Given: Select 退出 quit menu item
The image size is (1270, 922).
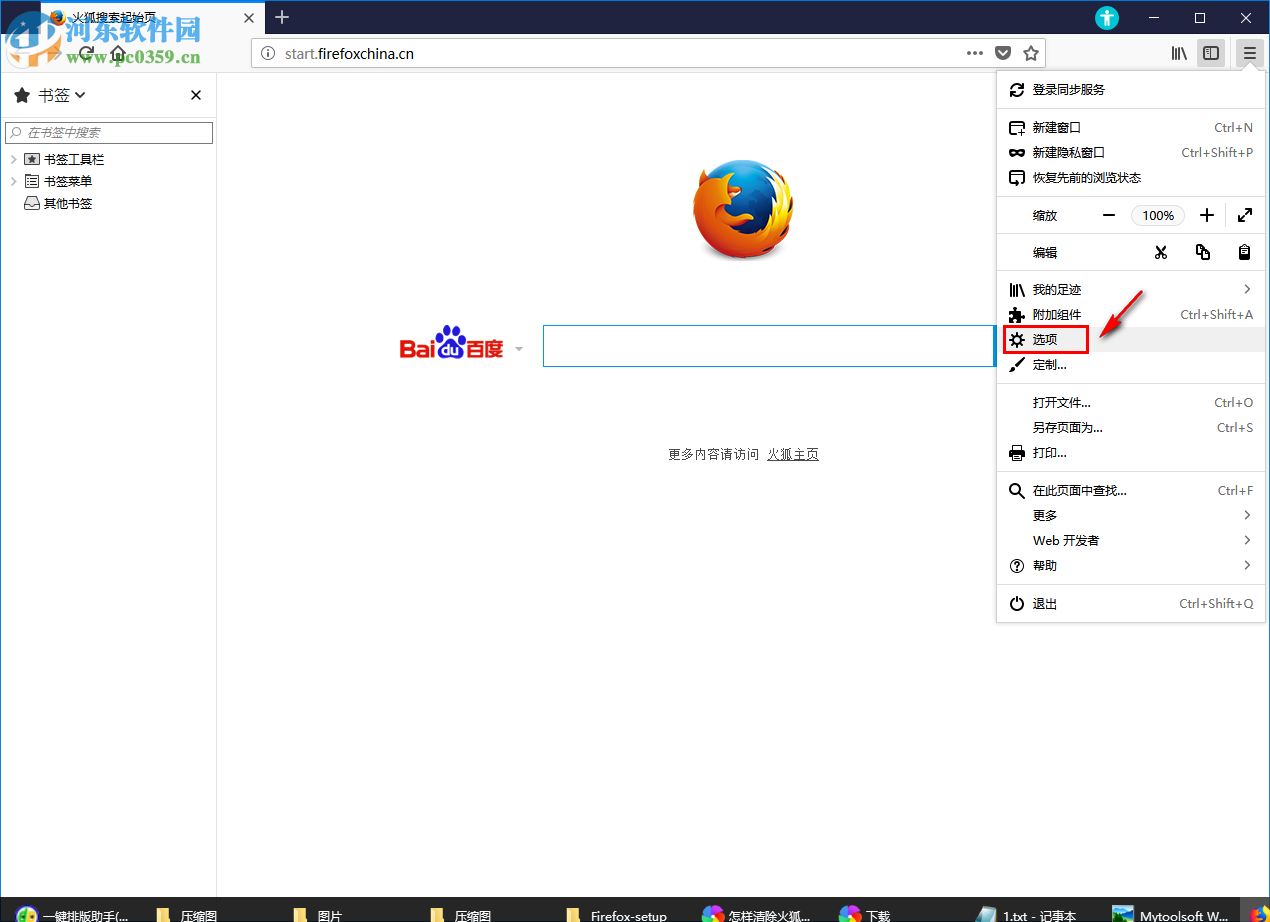Looking at the screenshot, I should pyautogui.click(x=1131, y=603).
